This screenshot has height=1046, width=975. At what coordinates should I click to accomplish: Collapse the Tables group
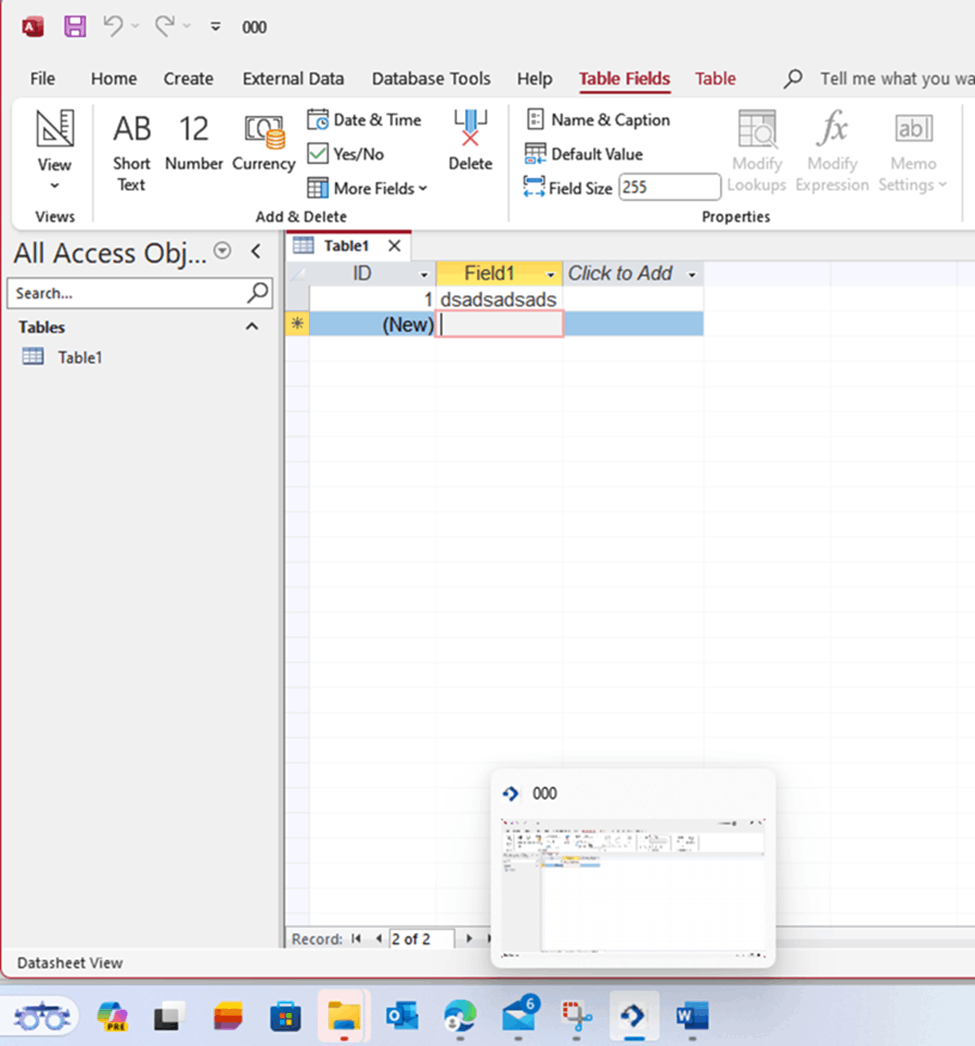click(x=251, y=326)
